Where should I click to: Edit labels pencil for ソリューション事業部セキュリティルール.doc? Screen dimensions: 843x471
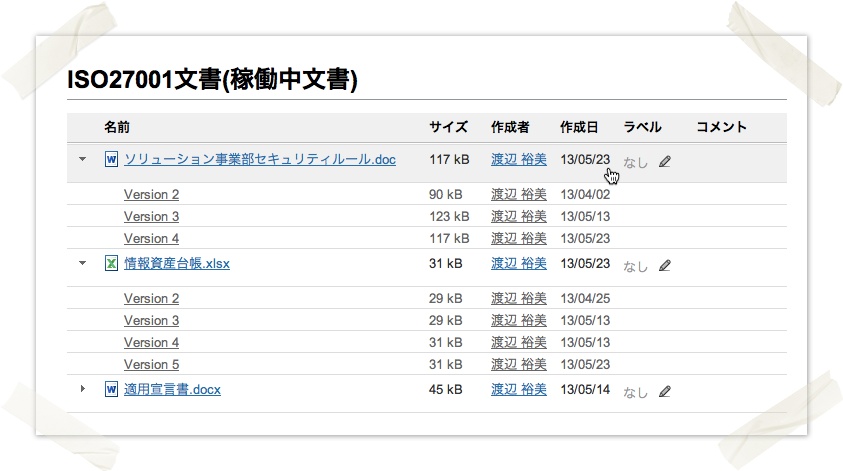665,161
